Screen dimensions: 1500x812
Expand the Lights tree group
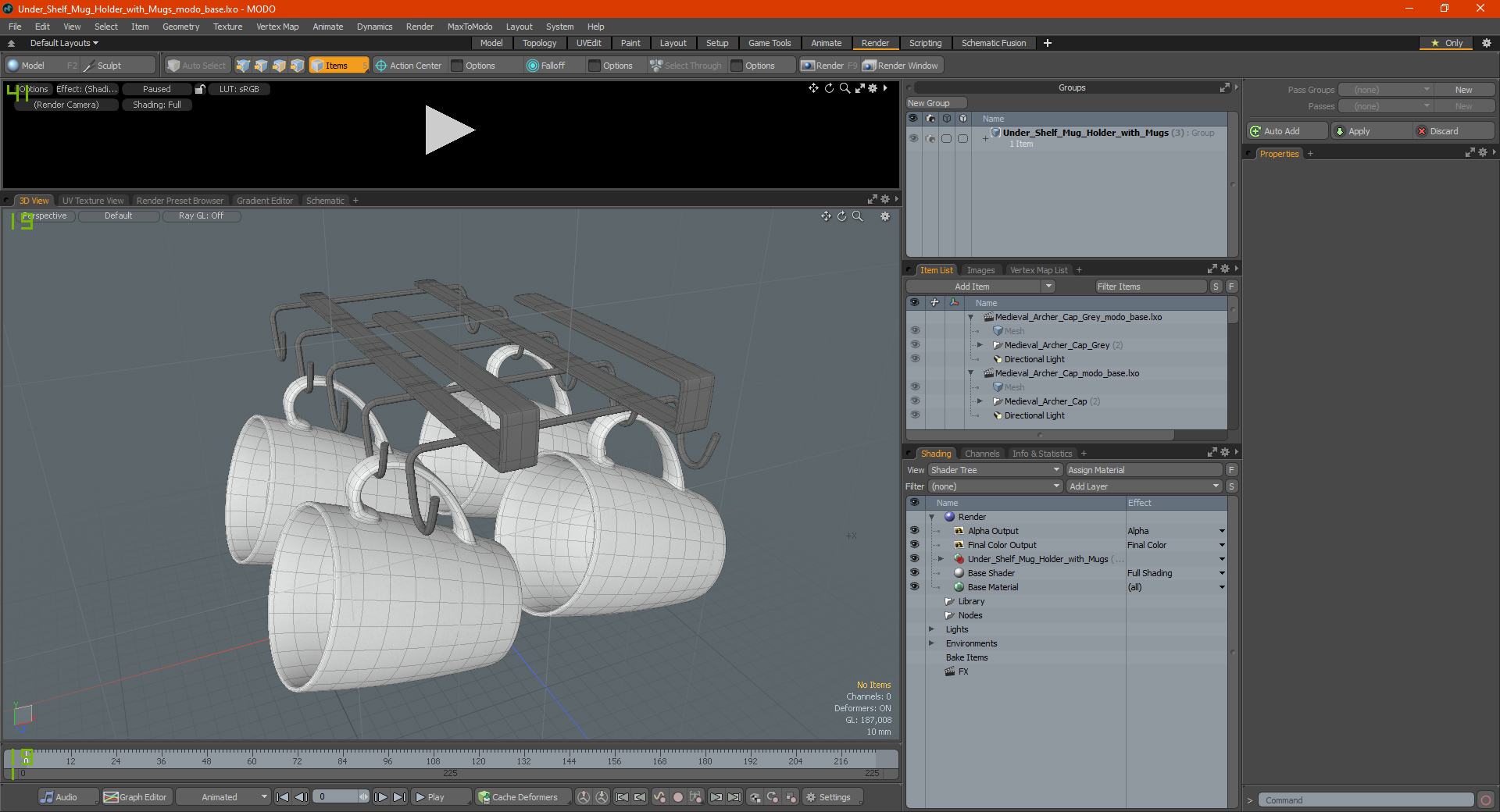(x=931, y=629)
